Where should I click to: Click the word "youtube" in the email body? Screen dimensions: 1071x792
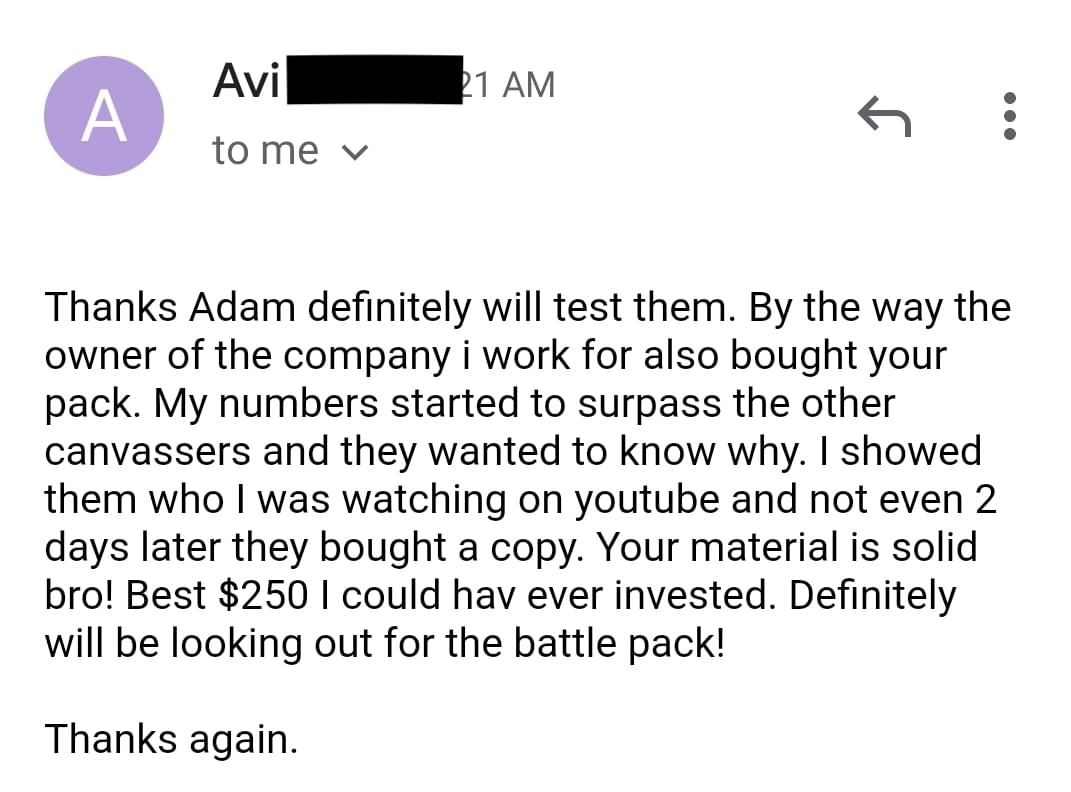click(x=646, y=499)
